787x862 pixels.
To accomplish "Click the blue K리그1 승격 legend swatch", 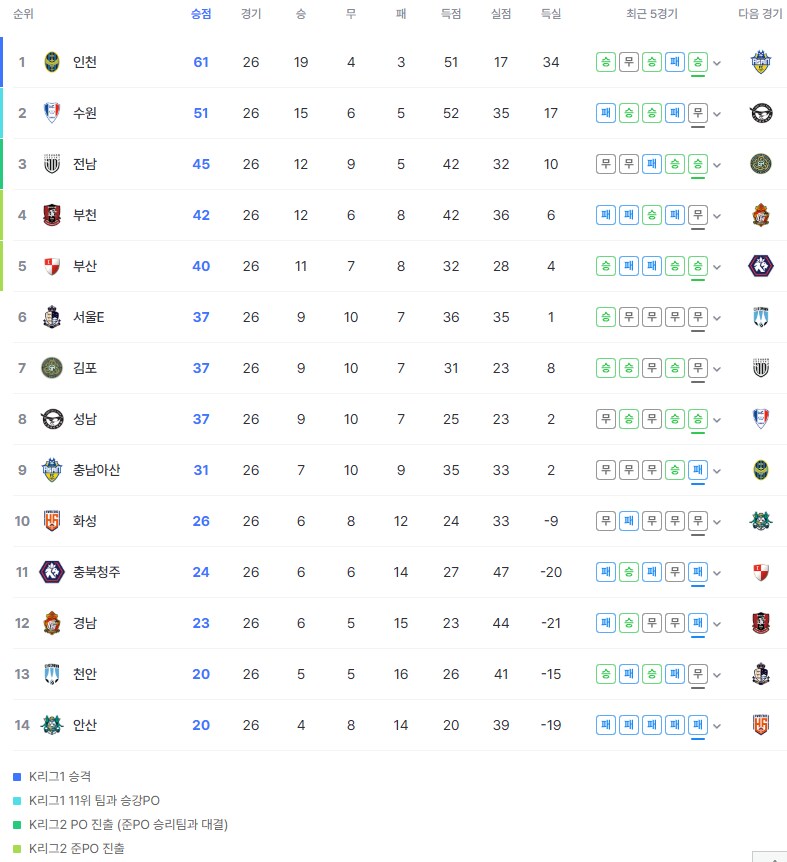I will (17, 777).
